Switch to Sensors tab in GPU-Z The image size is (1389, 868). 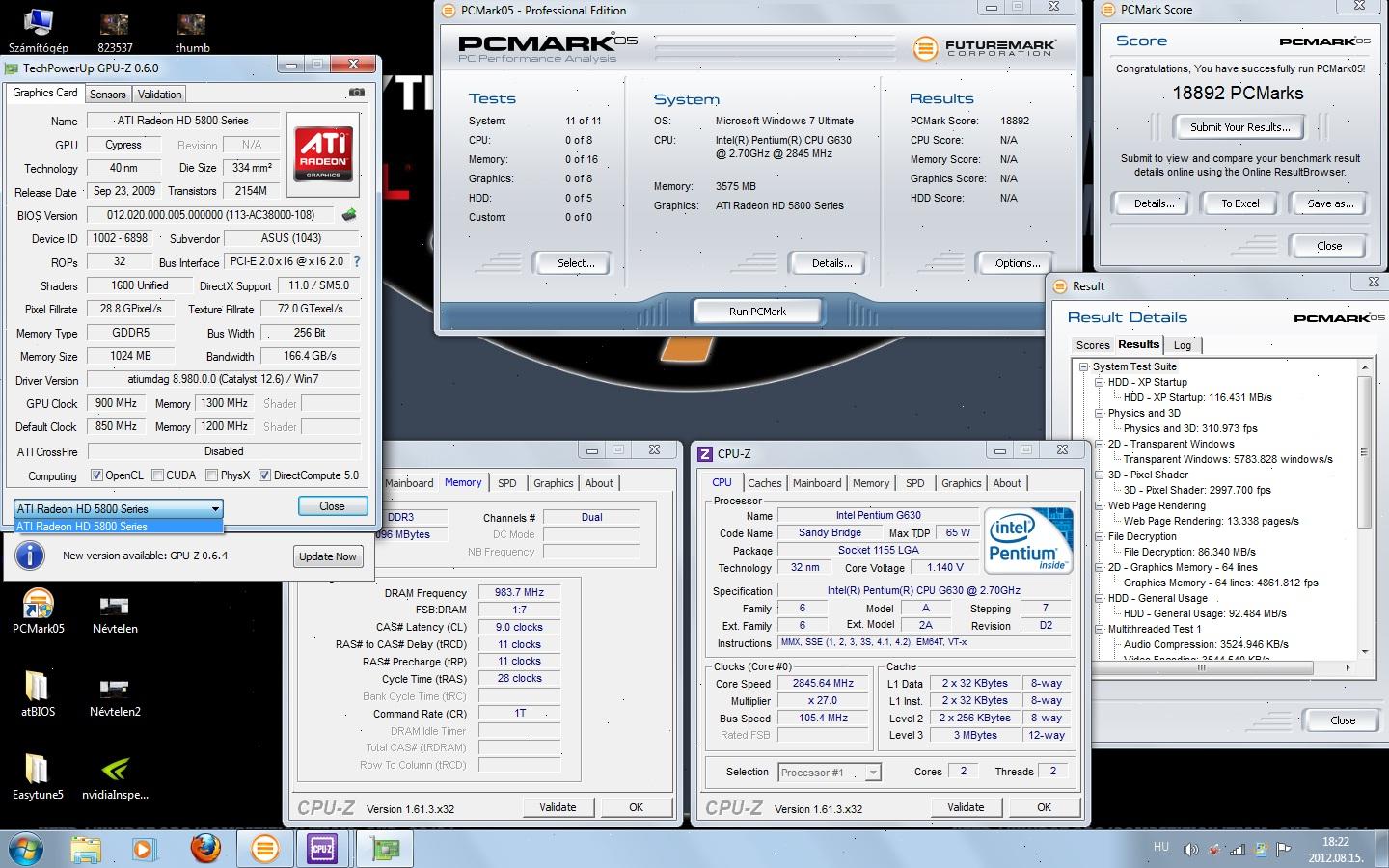point(108,95)
